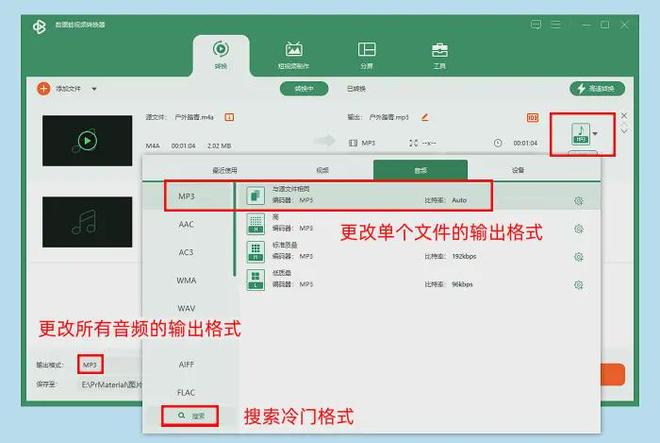The height and width of the screenshot is (443, 660).
Task: Switch to the 转换 convert tab
Action: [x=221, y=55]
